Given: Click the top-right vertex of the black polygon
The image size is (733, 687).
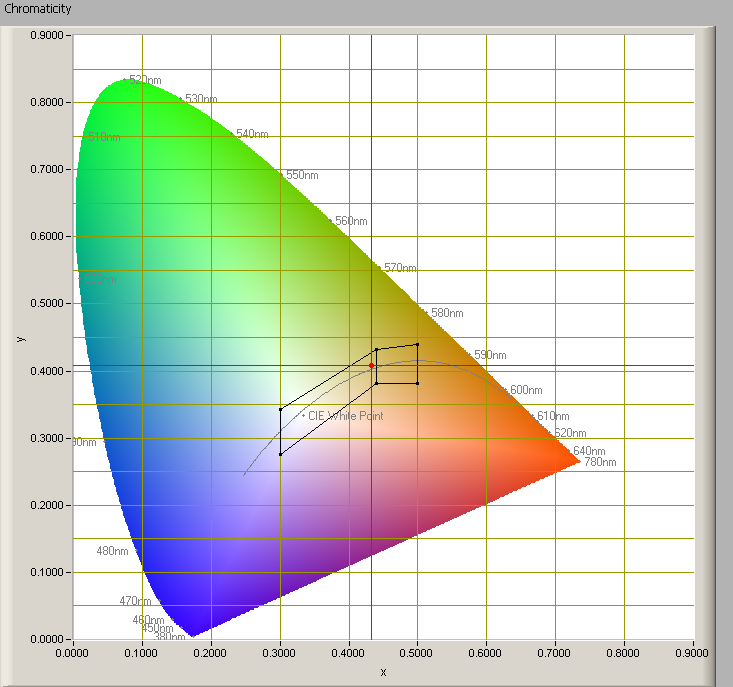Looking at the screenshot, I should [x=417, y=344].
